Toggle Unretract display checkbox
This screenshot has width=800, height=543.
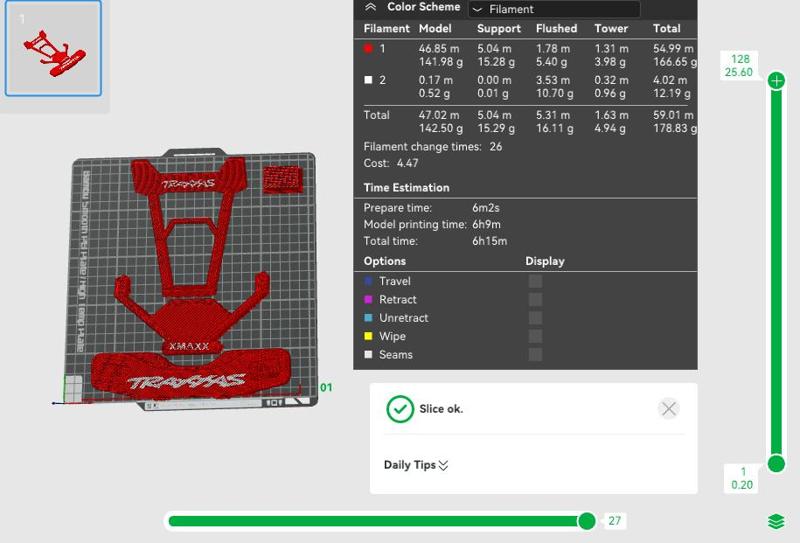(x=535, y=318)
